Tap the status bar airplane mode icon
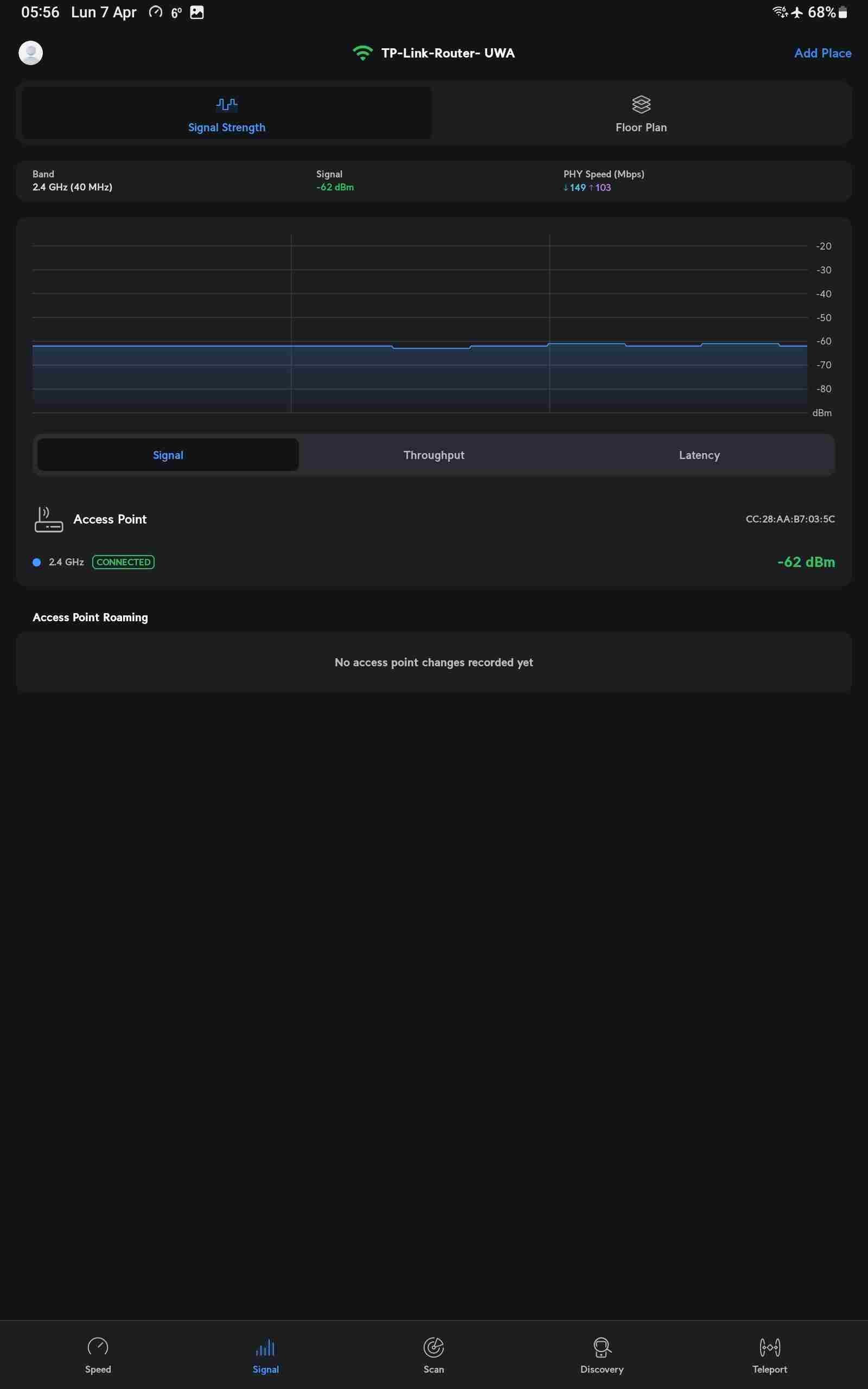Image resolution: width=868 pixels, height=1389 pixels. tap(797, 12)
